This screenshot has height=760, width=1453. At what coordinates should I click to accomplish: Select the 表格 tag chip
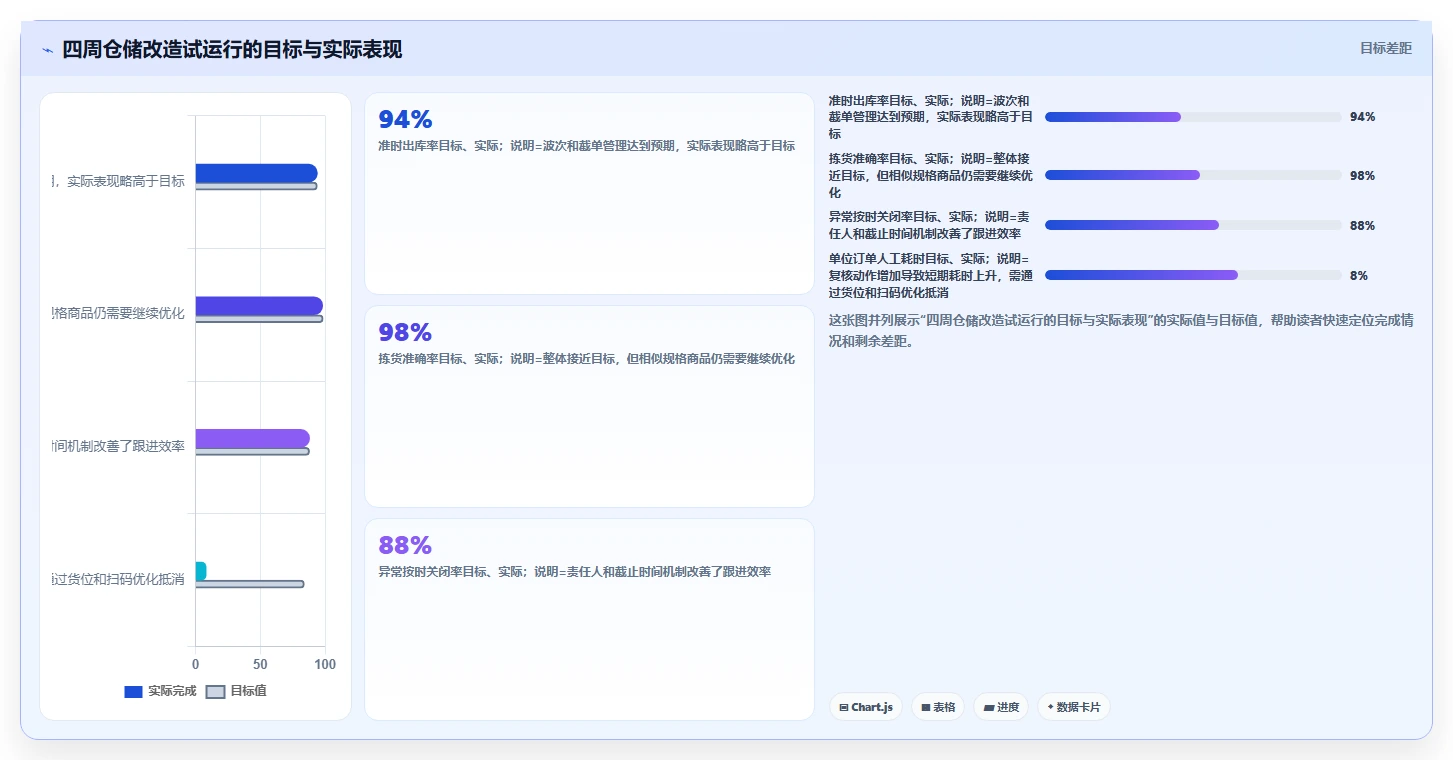[938, 707]
